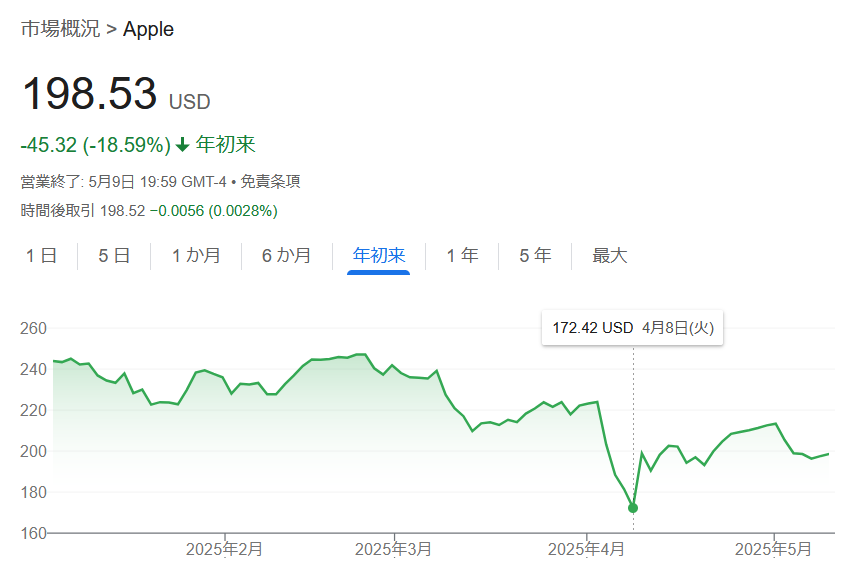The width and height of the screenshot is (865, 563).
Task: Show the 5年 chart range
Action: pyautogui.click(x=535, y=255)
